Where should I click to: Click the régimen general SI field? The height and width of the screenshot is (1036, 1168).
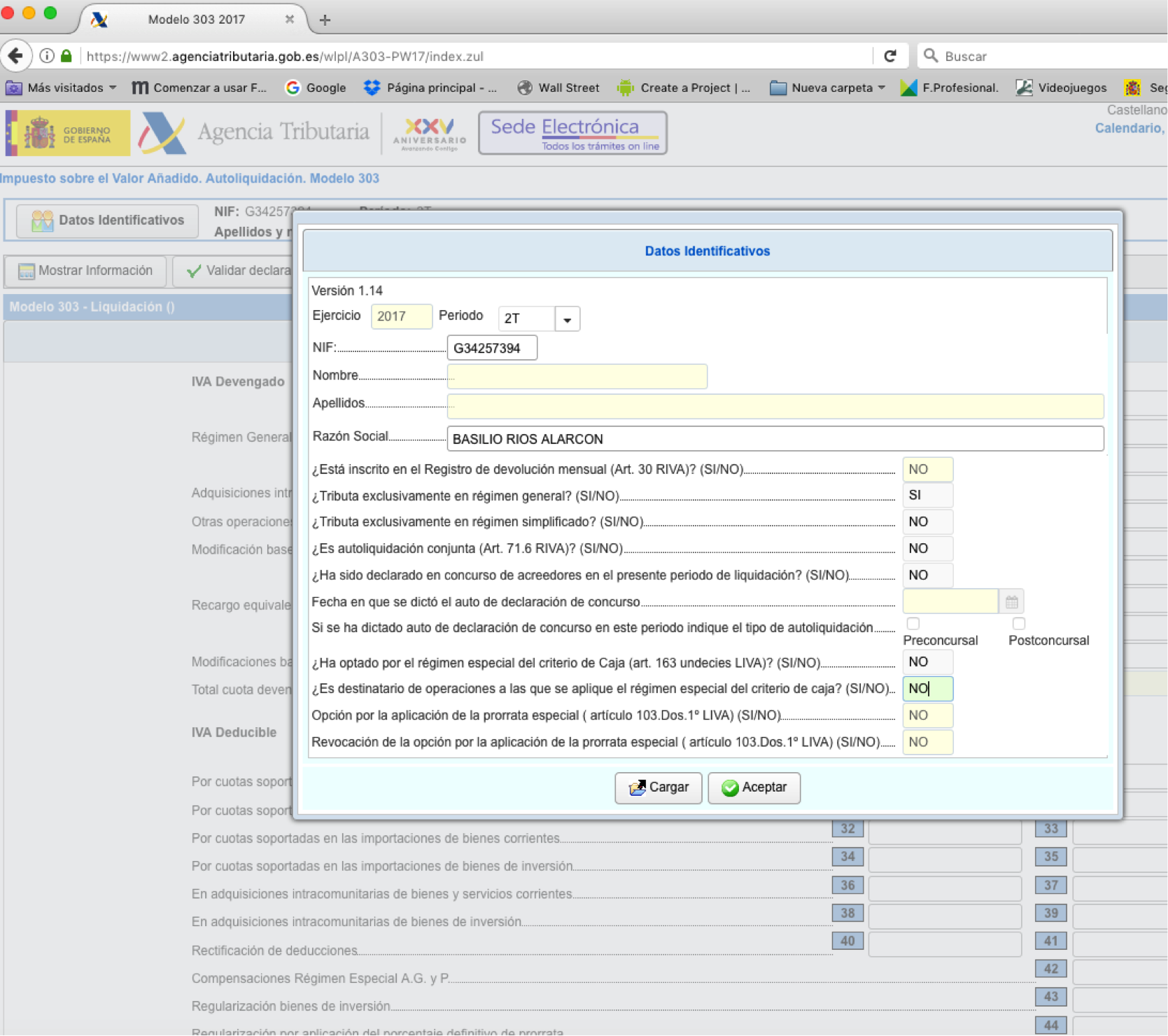[927, 496]
